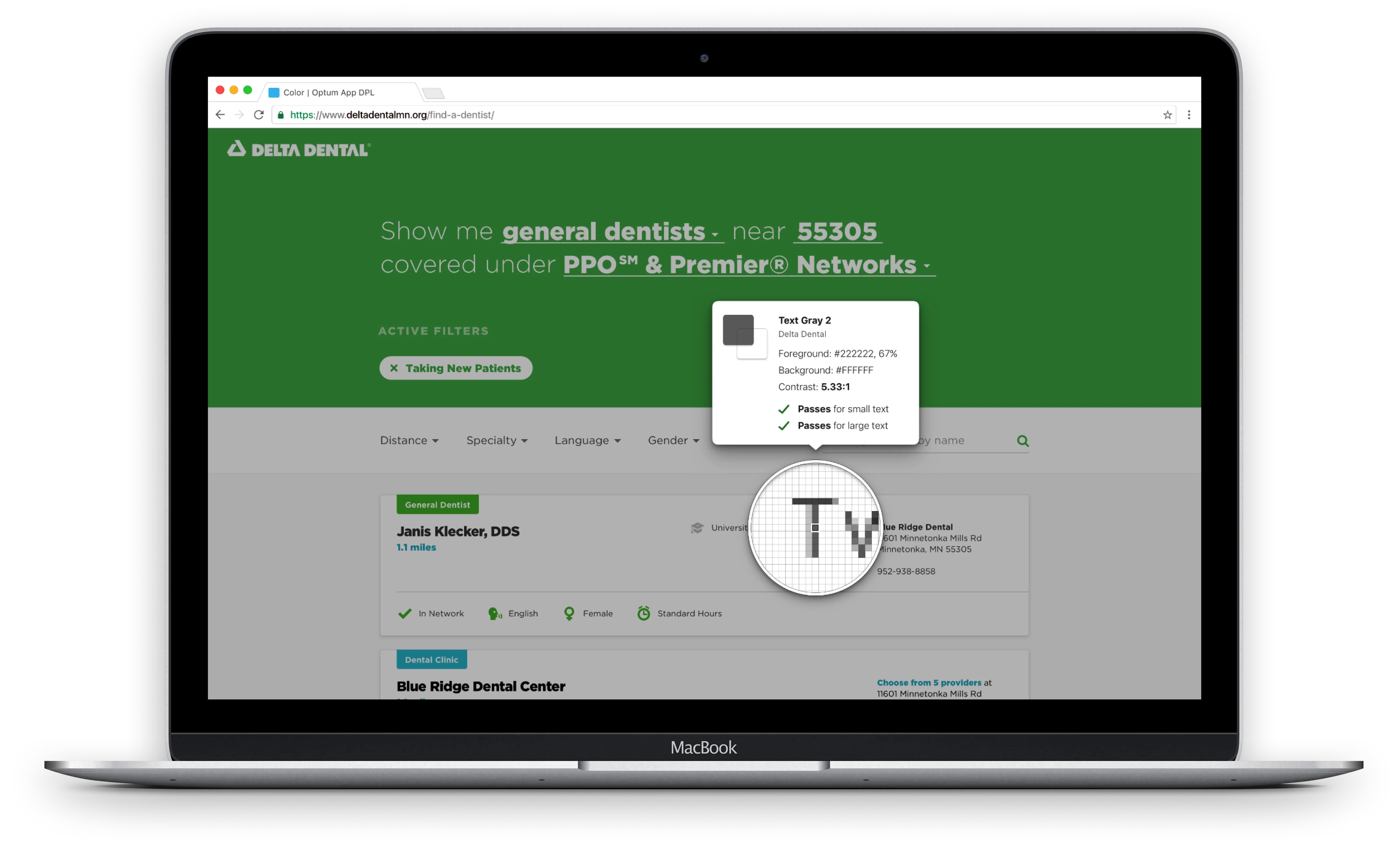
Task: Click the Text Gray 2 tooltip title
Action: 804,320
